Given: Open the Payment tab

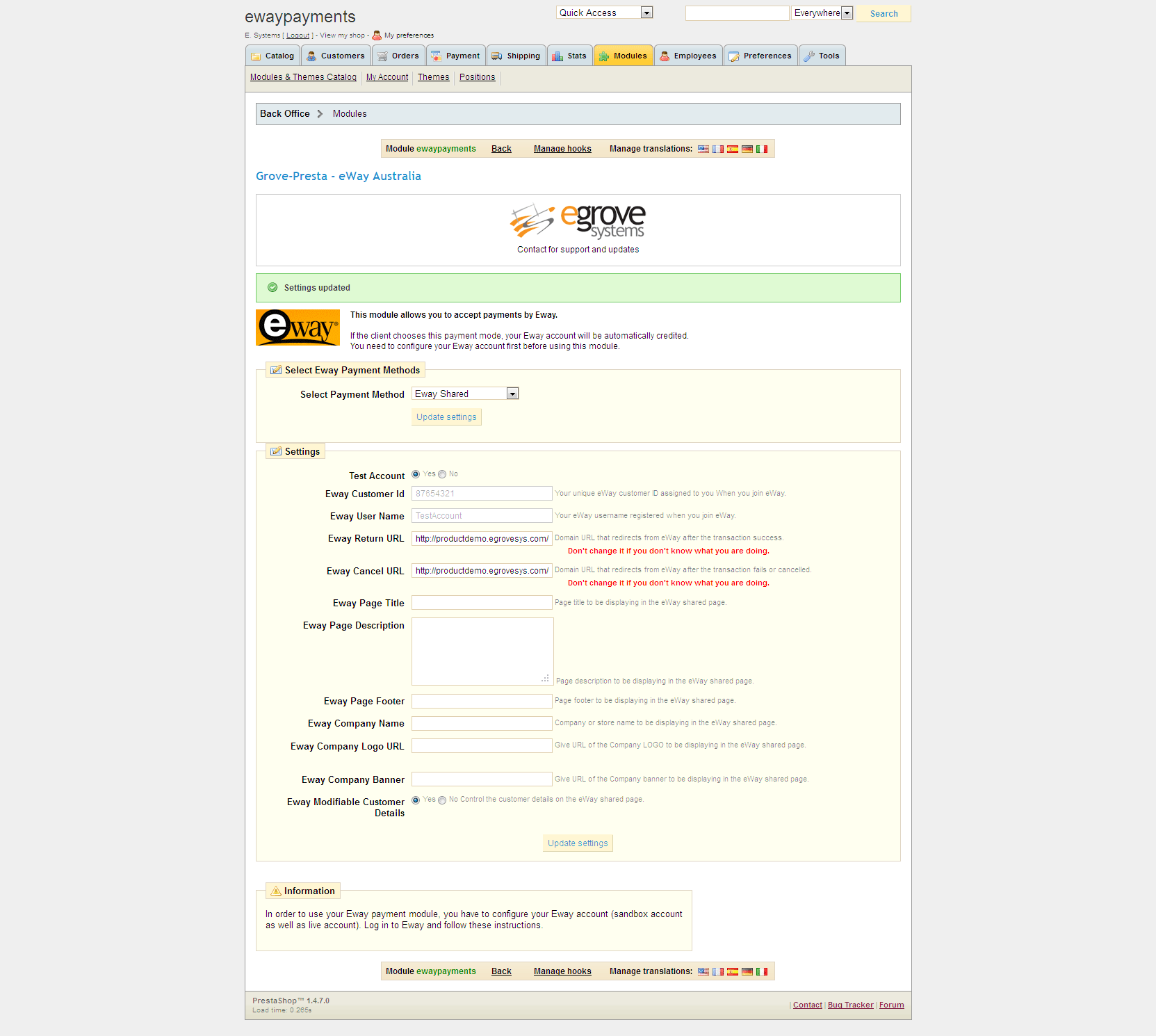Looking at the screenshot, I should point(456,56).
